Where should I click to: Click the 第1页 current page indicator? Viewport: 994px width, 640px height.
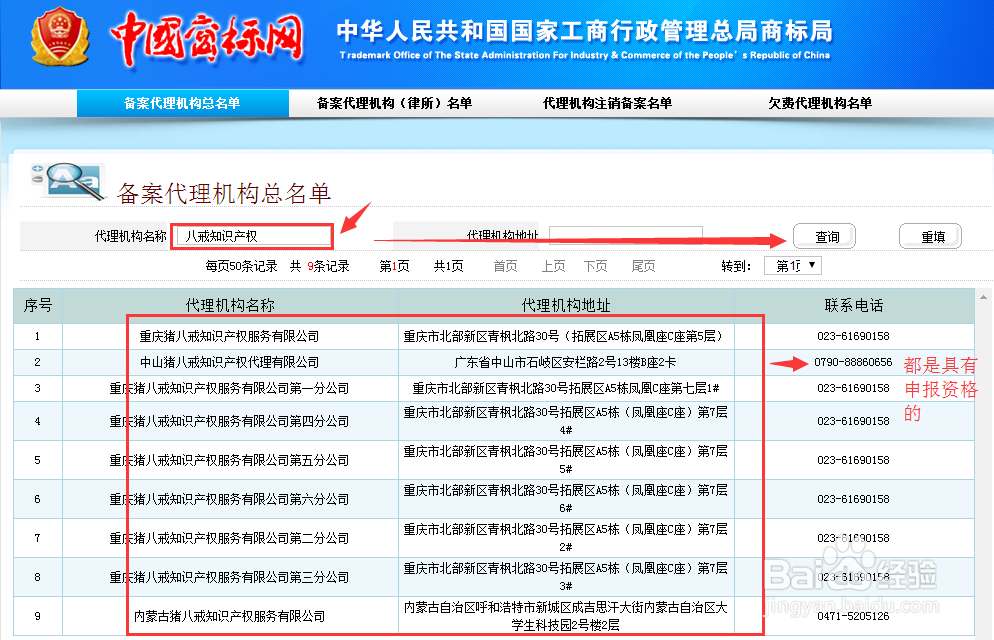394,266
